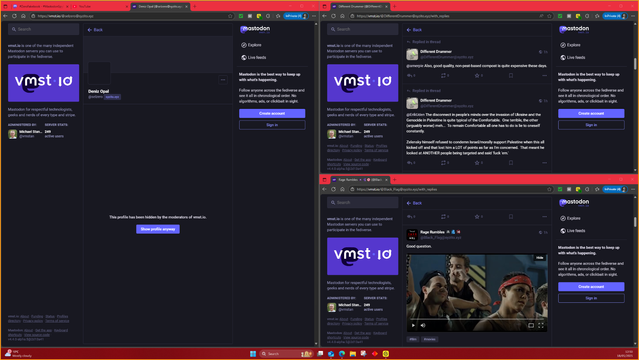
Task: Click home button in Deniz Opal window
Action: [x=23, y=16]
